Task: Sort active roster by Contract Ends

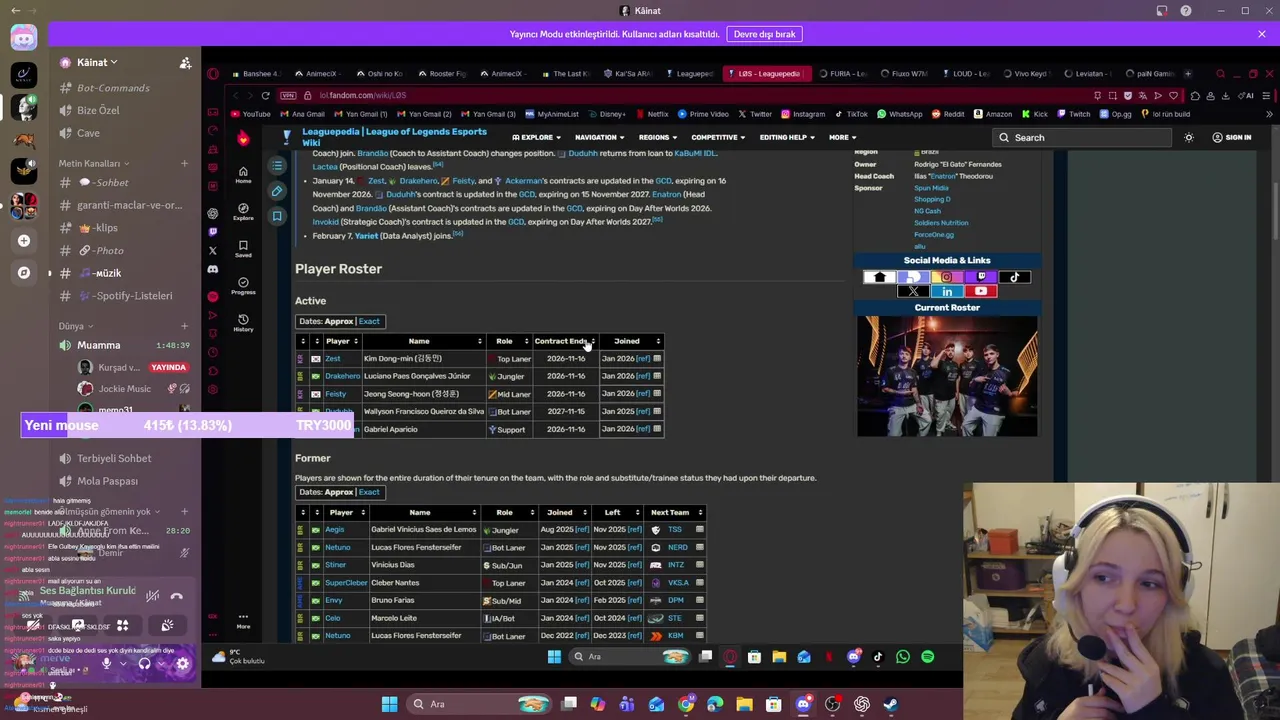Action: click(564, 341)
